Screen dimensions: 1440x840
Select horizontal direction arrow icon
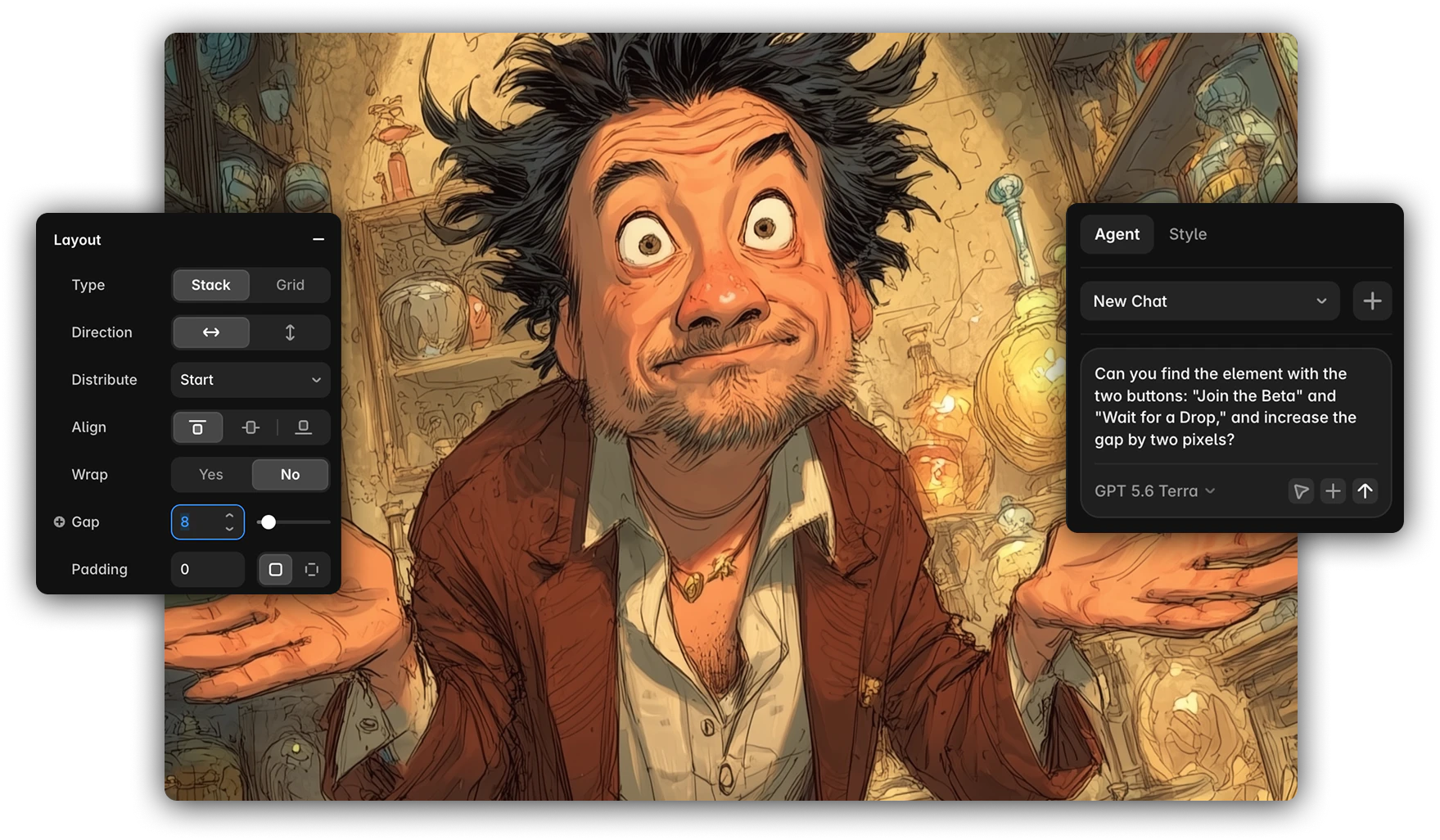pyautogui.click(x=210, y=332)
